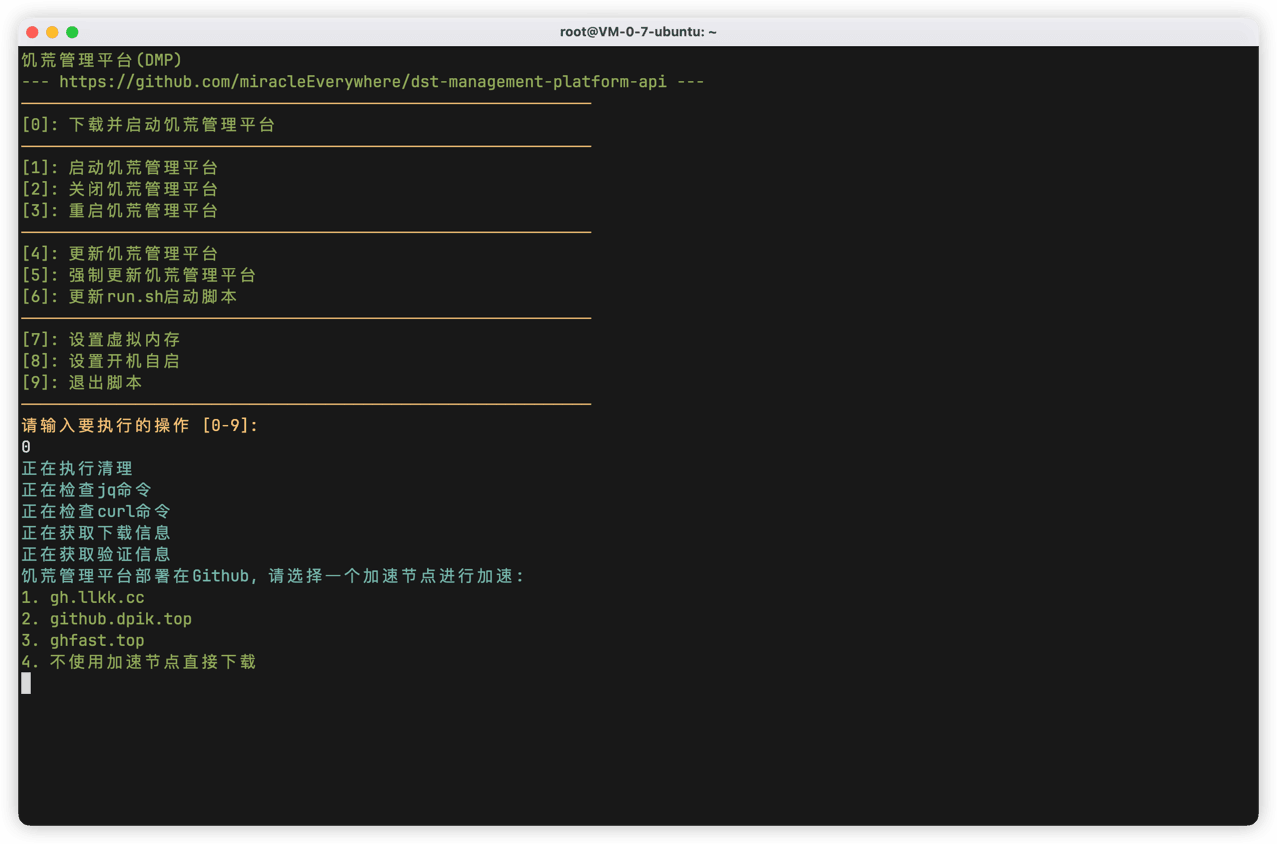Click the red close window button
Image resolution: width=1277 pixels, height=844 pixels.
(32, 32)
